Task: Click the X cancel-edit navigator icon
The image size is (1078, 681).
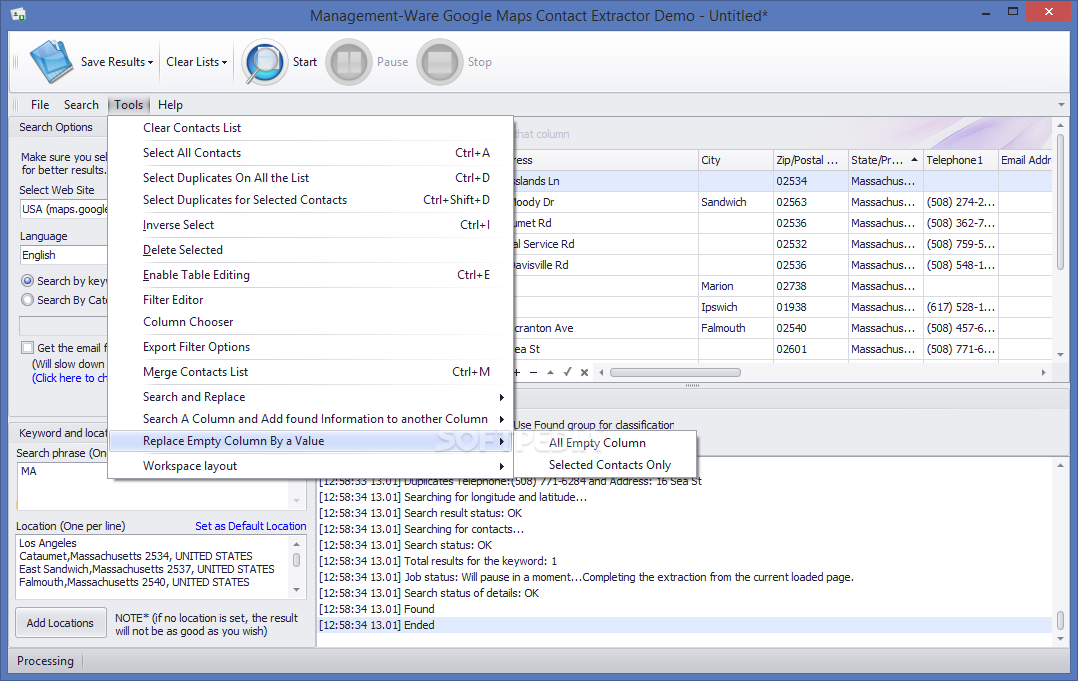Action: pyautogui.click(x=584, y=372)
